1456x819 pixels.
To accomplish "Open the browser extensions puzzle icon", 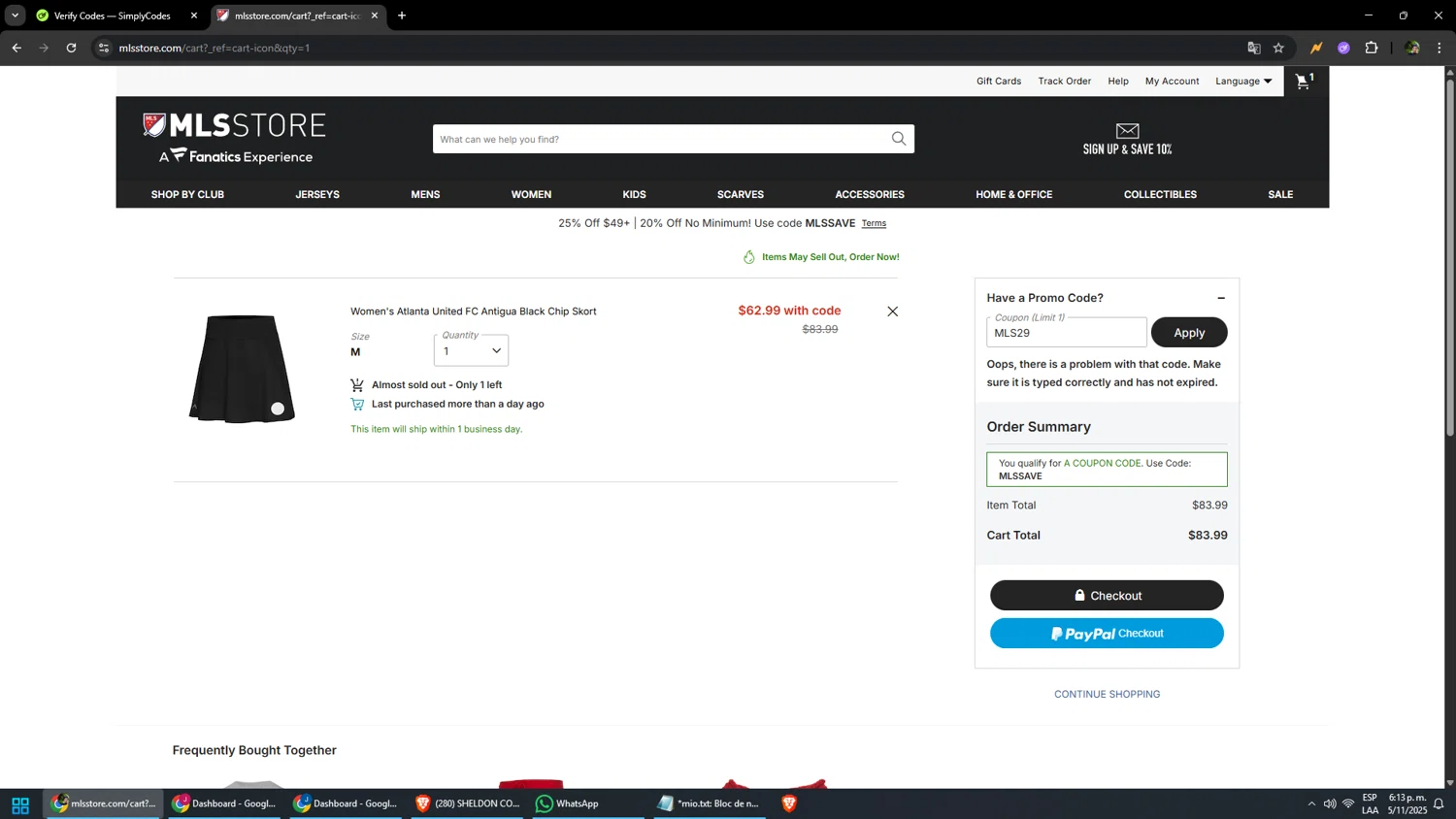I will [1372, 48].
